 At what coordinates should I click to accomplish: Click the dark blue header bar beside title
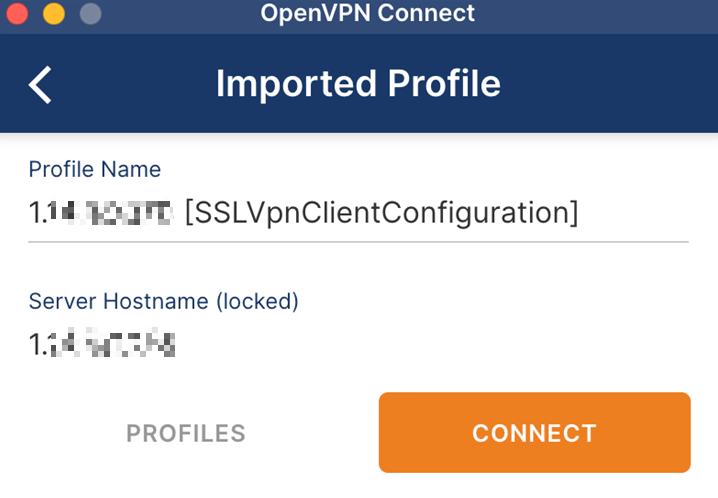pos(609,84)
